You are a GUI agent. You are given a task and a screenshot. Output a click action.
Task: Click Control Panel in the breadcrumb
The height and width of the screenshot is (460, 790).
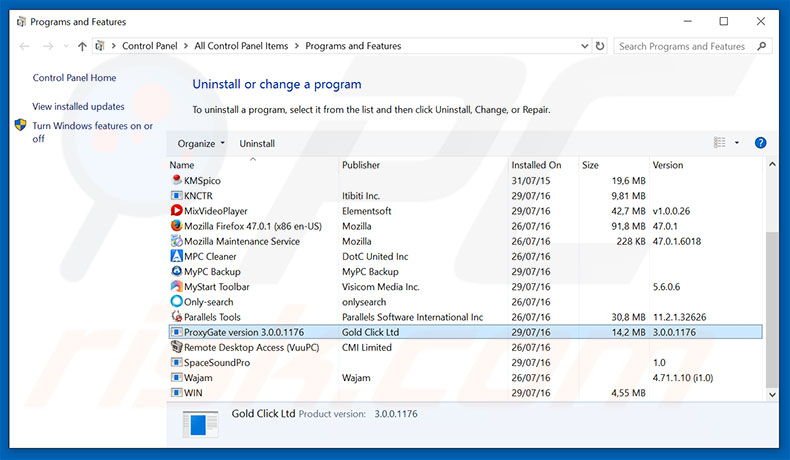(150, 46)
